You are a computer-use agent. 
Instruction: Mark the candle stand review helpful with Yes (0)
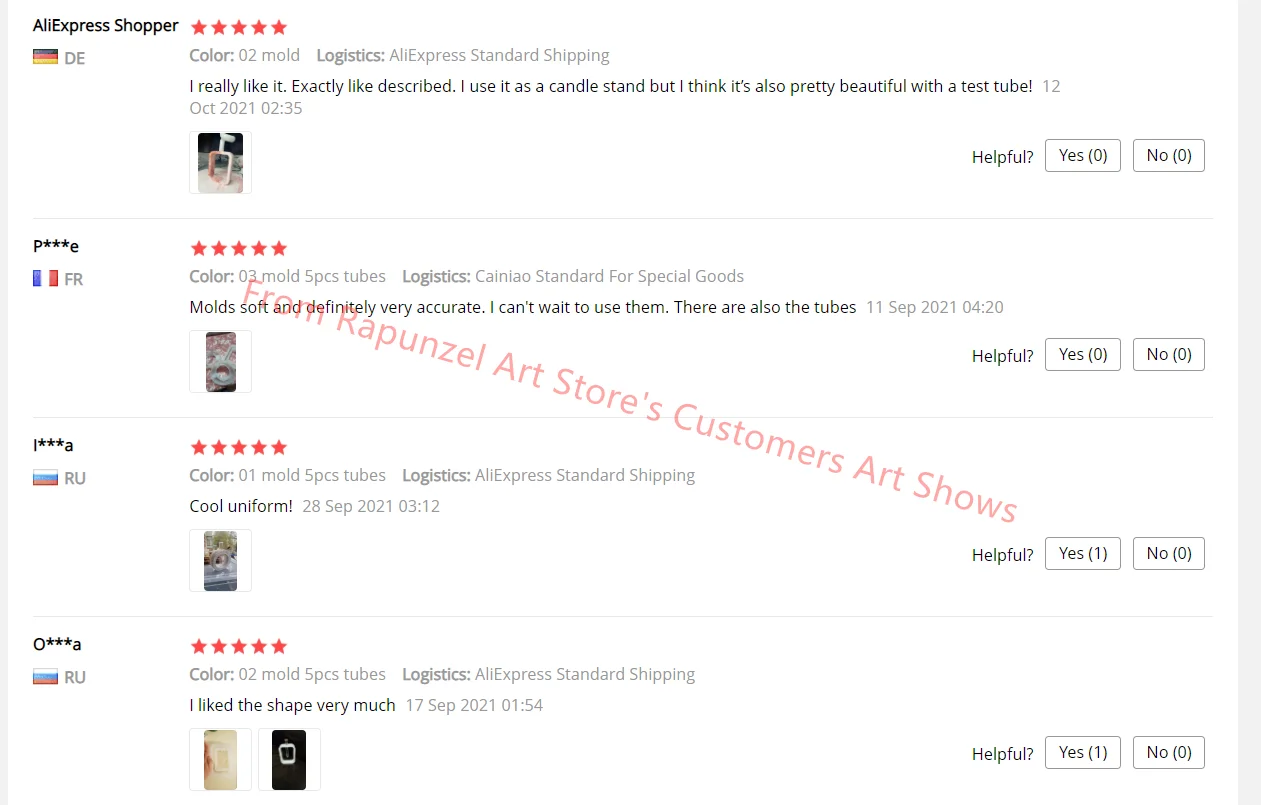pos(1083,155)
